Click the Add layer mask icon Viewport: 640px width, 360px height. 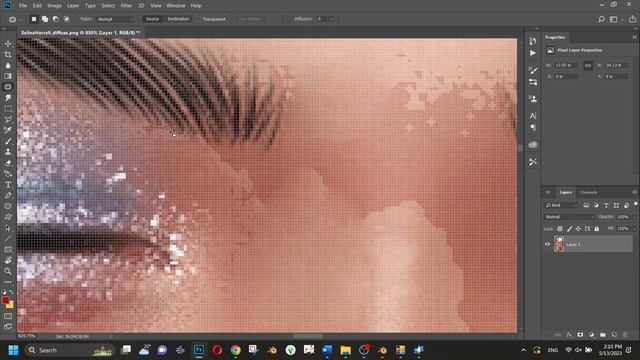(580, 335)
